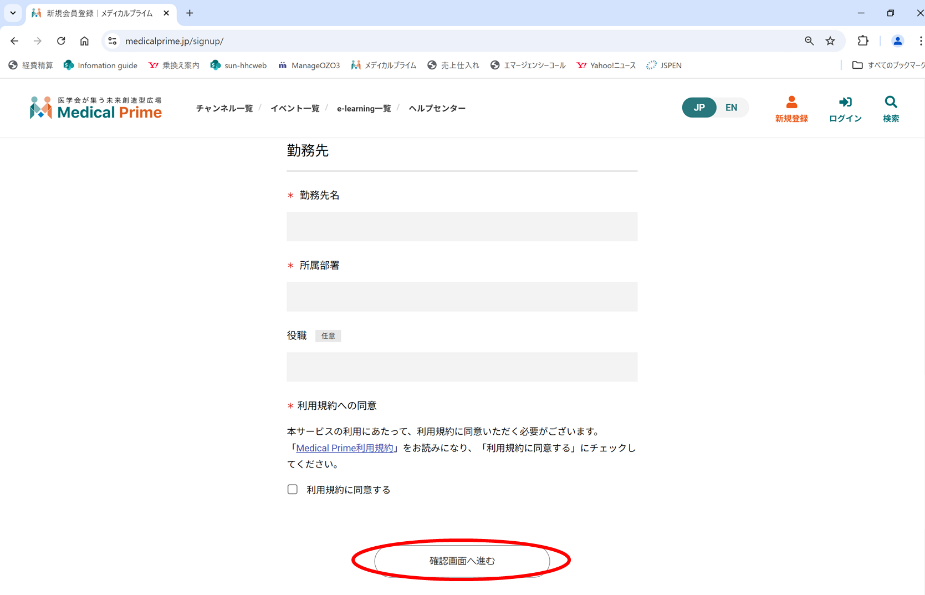Open Yahoo!ニュース bookmark
Viewport: 925px width, 595px height.
point(606,65)
